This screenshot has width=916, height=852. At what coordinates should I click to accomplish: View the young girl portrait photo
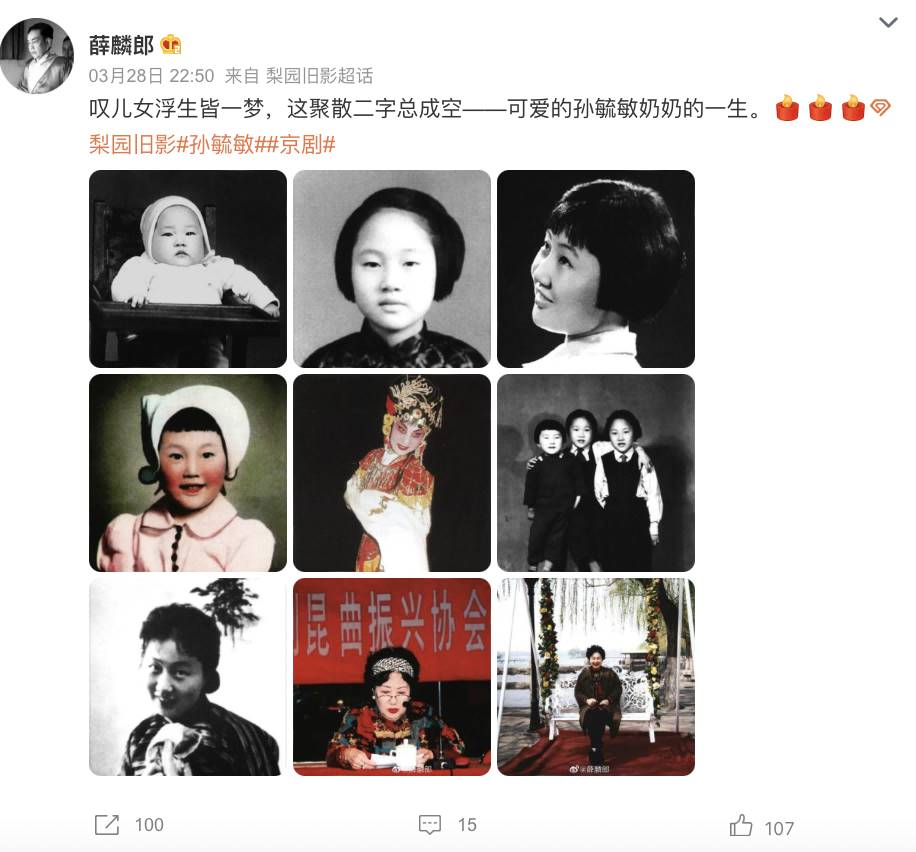(391, 269)
